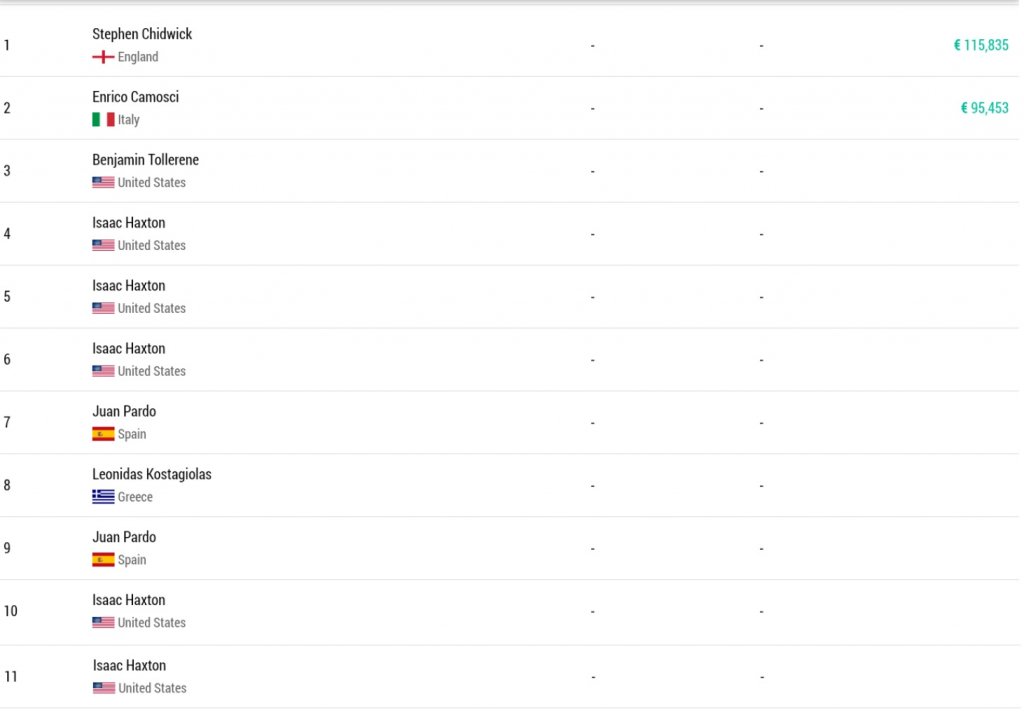Click the Greece flag under Leonidas Kostagiolas
The height and width of the screenshot is (717, 1024).
click(103, 496)
